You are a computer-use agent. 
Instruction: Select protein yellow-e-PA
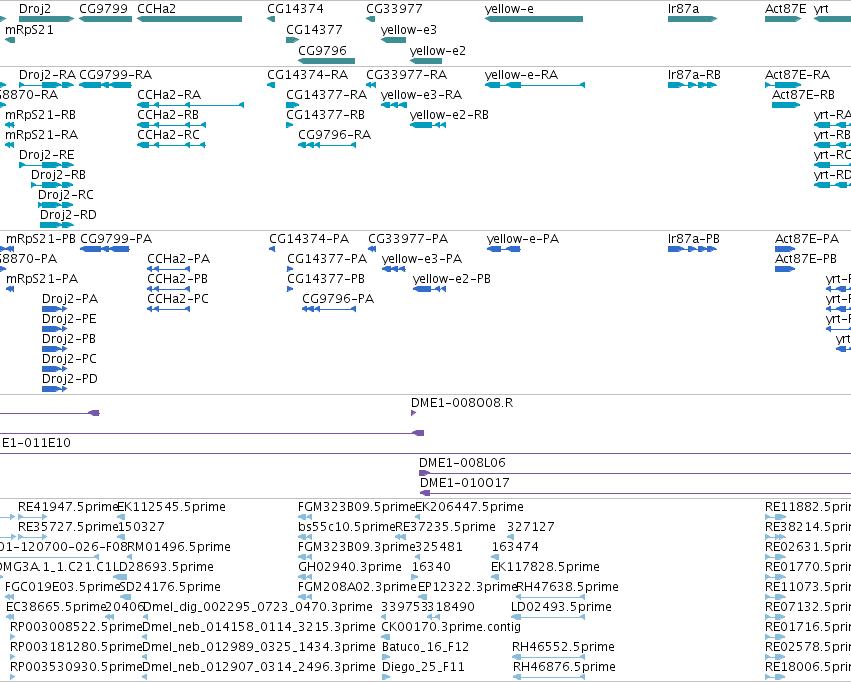click(x=504, y=249)
